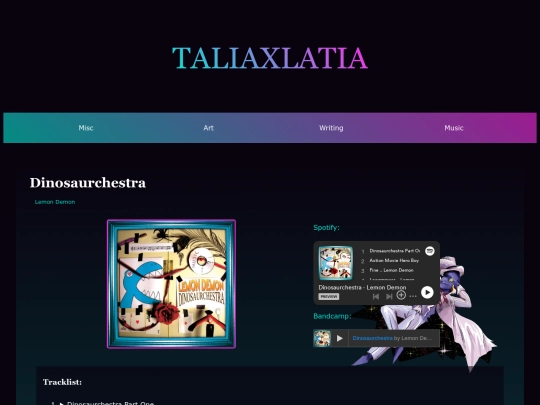Open the Art navigation menu item
This screenshot has width=540, height=405.
coord(208,128)
